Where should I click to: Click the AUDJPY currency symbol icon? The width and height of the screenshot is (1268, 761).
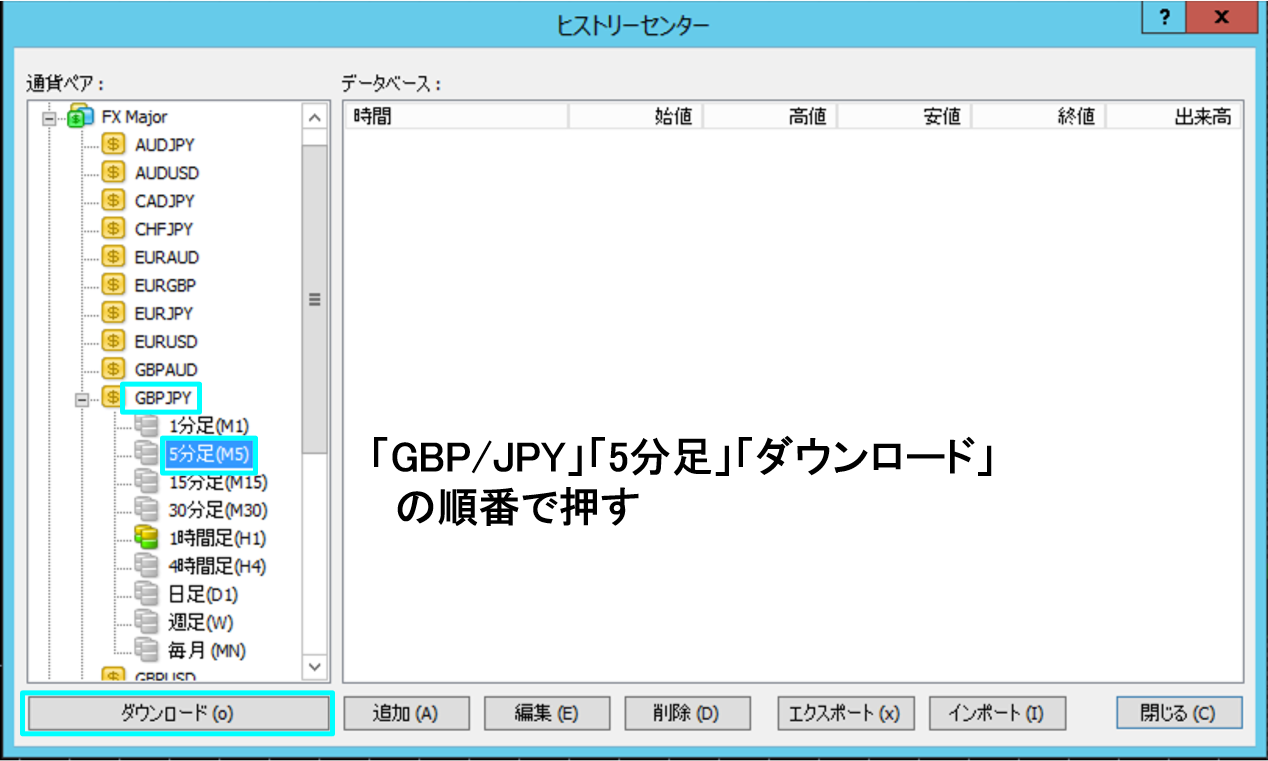pos(113,145)
